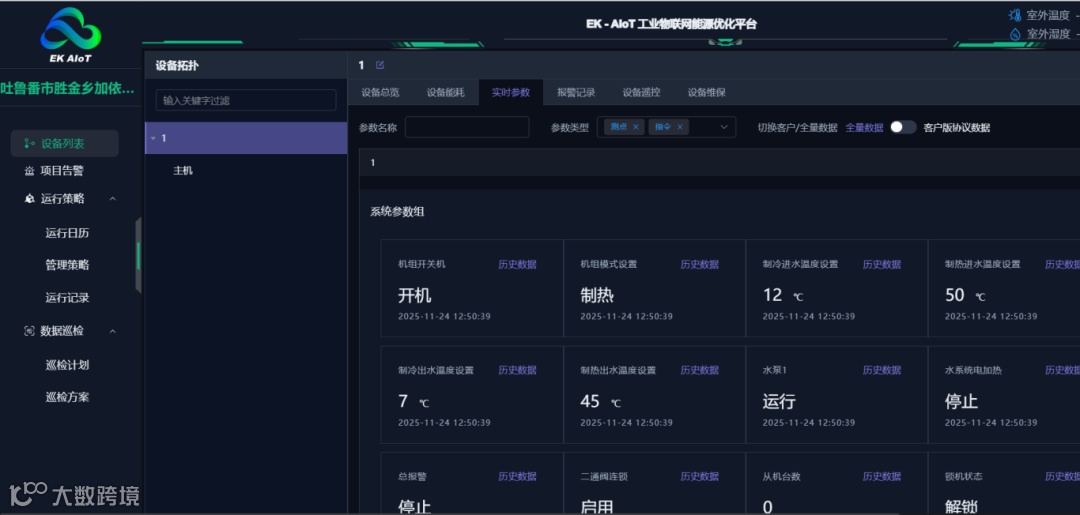The width and height of the screenshot is (1080, 515).
Task: Open 运行记录 submenu item
Action: (x=68, y=297)
